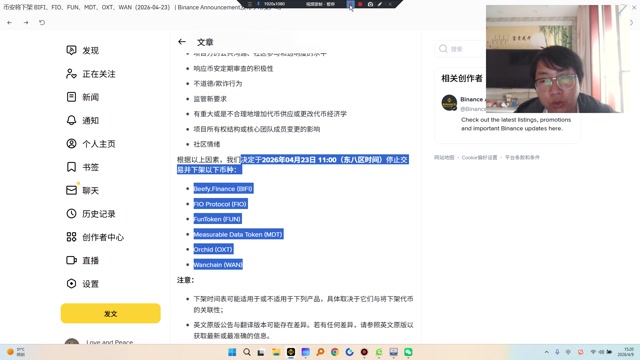Reload the page with the refresh icon

coord(42,22)
